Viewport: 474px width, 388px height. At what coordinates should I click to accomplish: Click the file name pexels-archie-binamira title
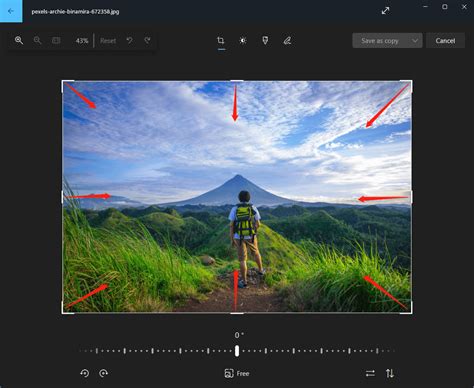pyautogui.click(x=75, y=12)
